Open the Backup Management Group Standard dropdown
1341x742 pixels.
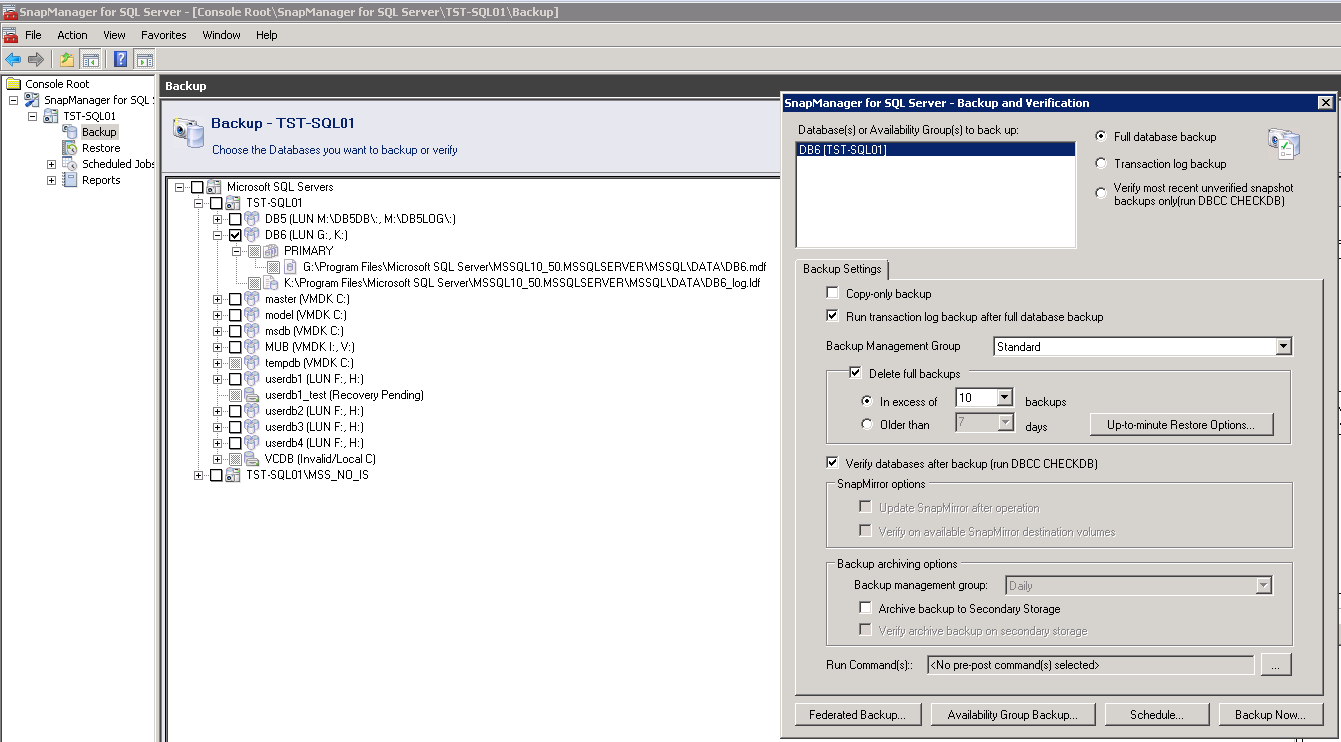[1284, 347]
